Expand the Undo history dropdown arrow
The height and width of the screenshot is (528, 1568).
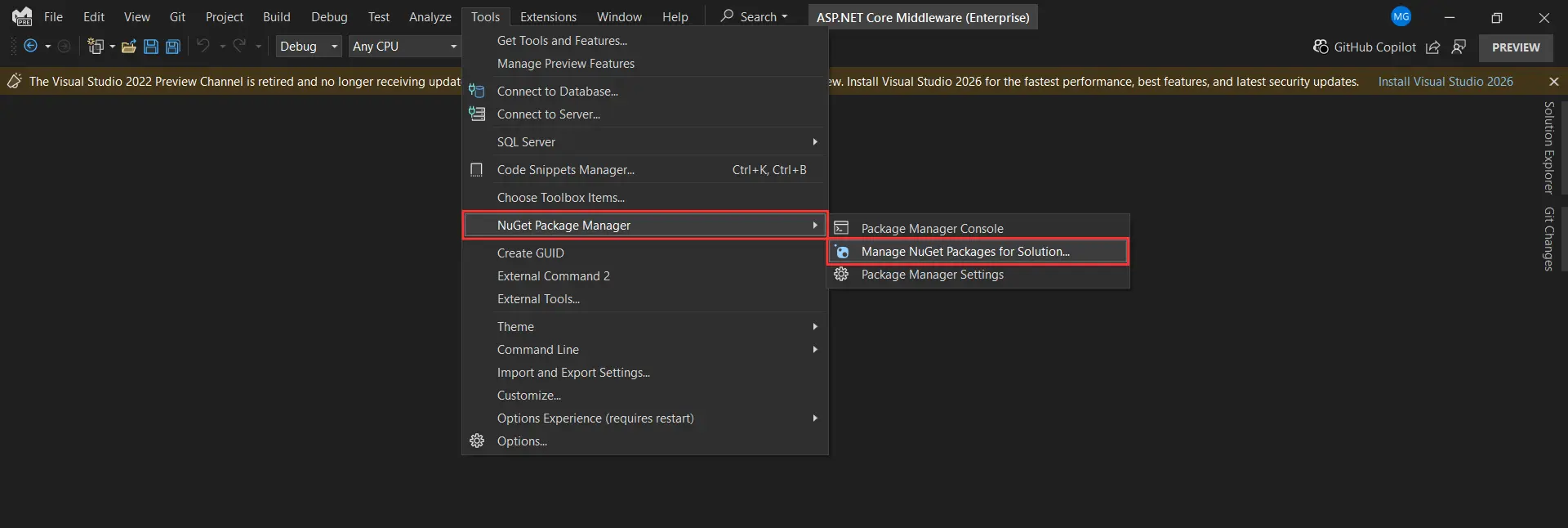(222, 47)
